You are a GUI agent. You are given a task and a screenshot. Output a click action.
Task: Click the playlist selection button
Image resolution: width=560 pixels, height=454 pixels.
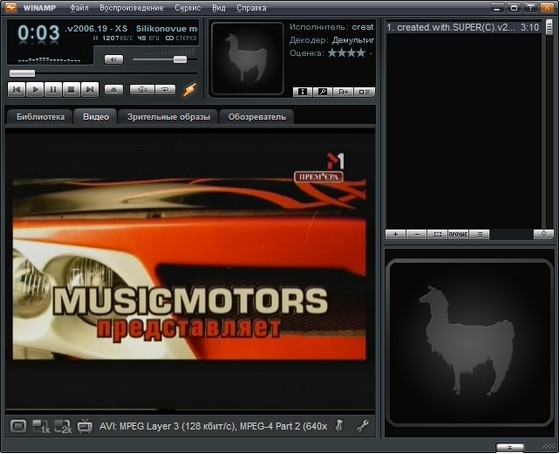pos(437,234)
